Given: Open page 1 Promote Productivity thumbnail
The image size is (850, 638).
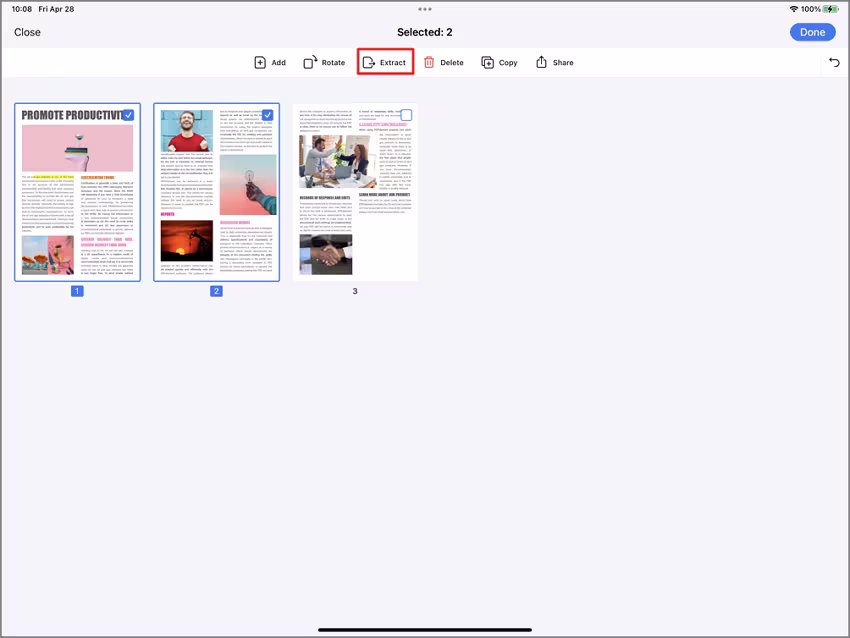Looking at the screenshot, I should pos(78,192).
